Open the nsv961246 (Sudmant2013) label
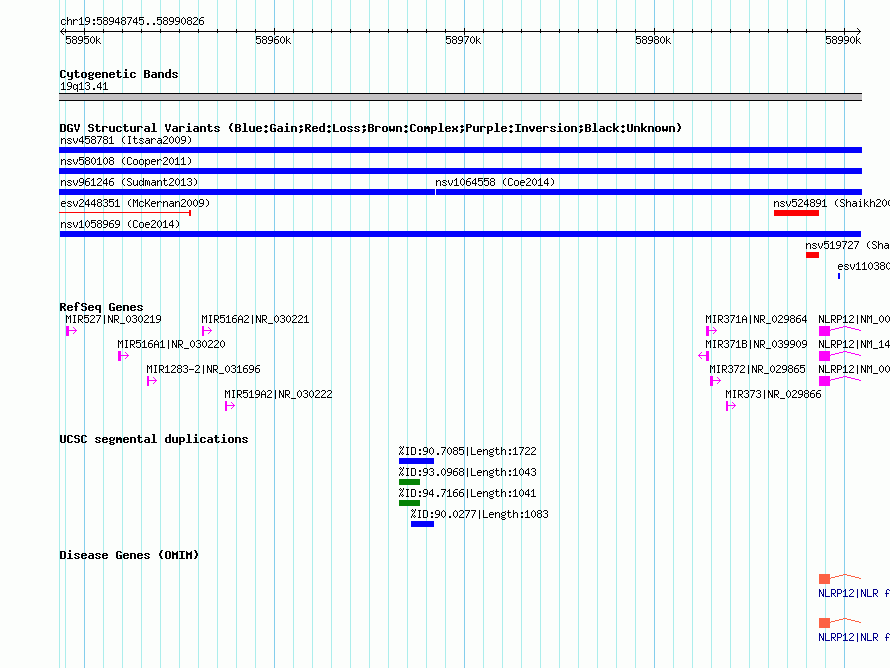The image size is (890, 668). pyautogui.click(x=129, y=182)
